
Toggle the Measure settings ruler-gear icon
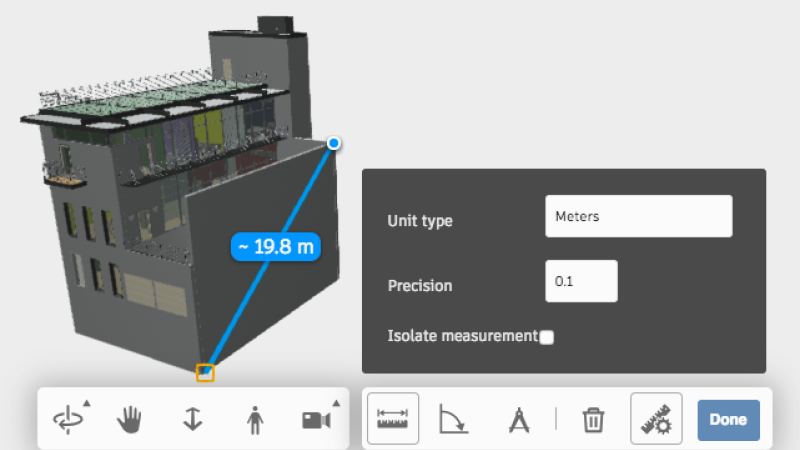coord(656,419)
